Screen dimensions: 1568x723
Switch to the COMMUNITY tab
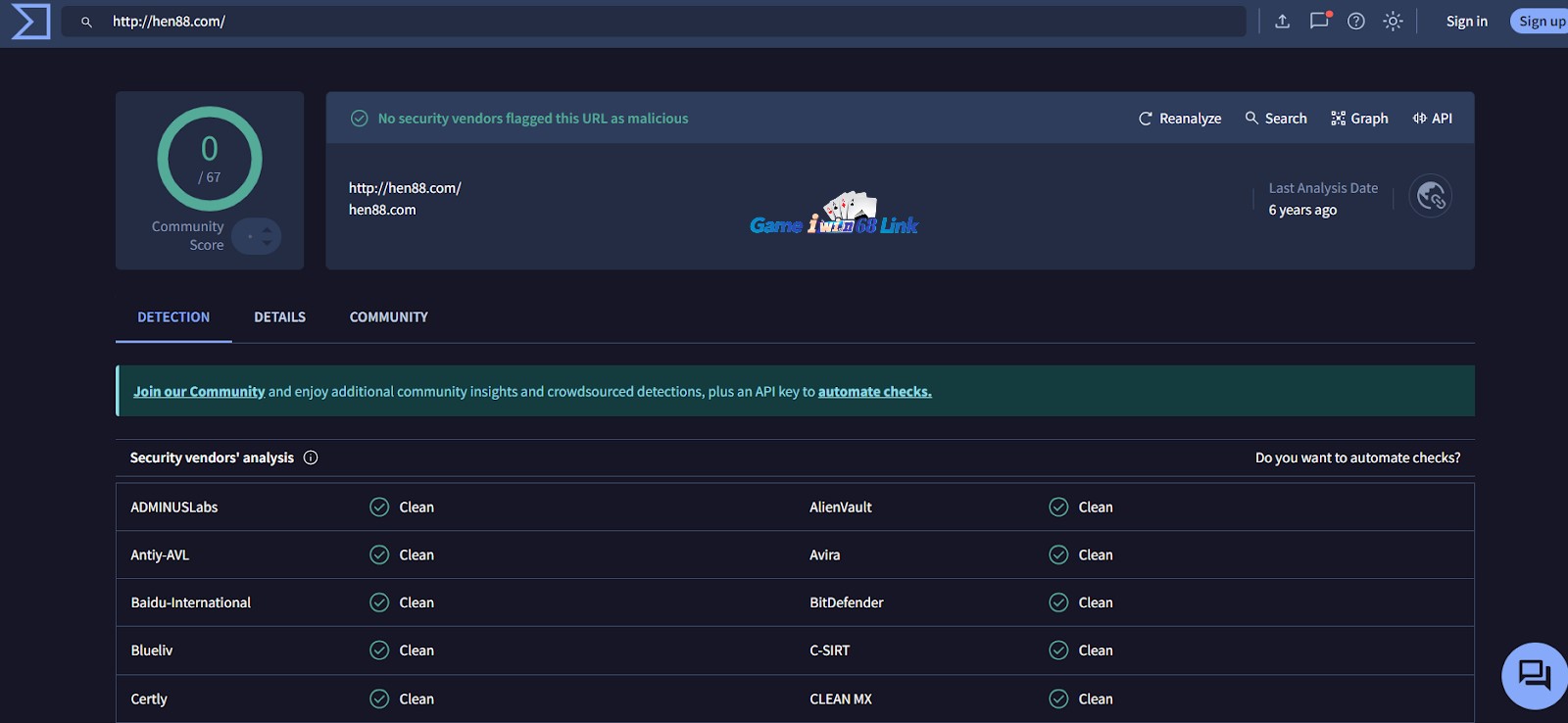(388, 317)
